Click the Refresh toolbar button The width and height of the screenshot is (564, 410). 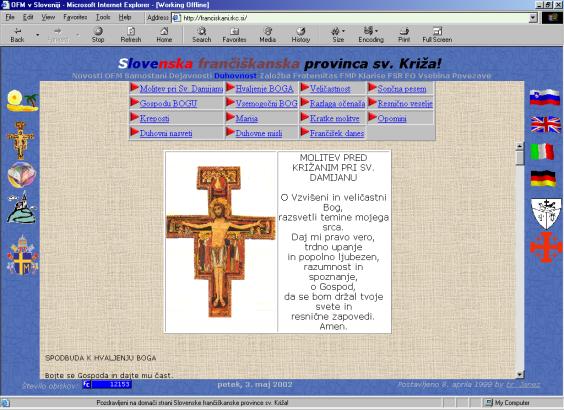click(131, 35)
